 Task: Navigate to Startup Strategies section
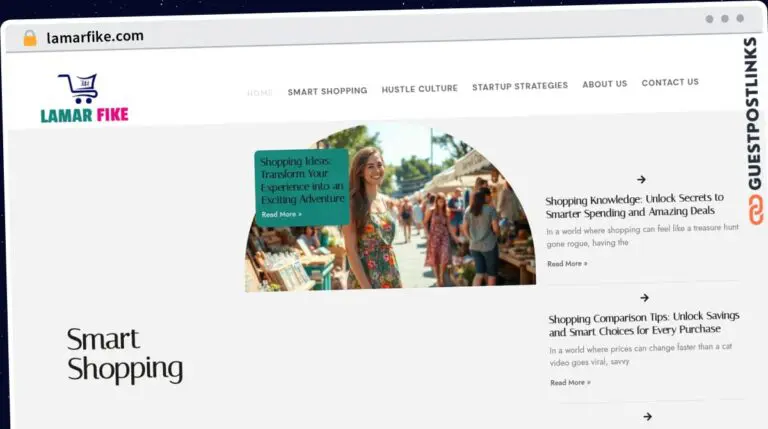click(519, 86)
